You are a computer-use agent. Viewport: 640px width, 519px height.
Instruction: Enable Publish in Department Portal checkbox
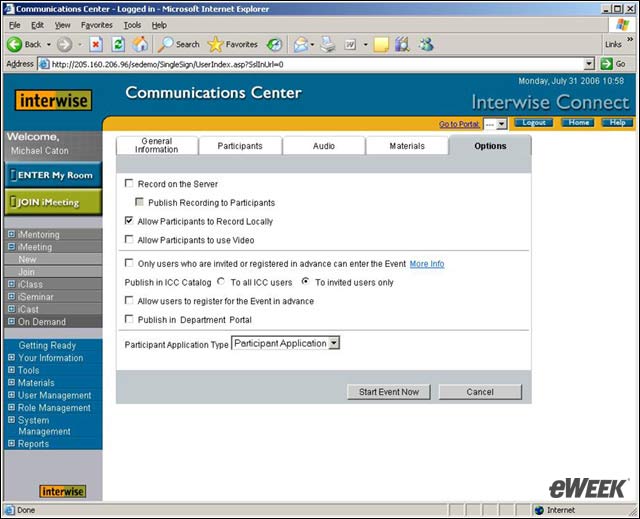click(129, 319)
